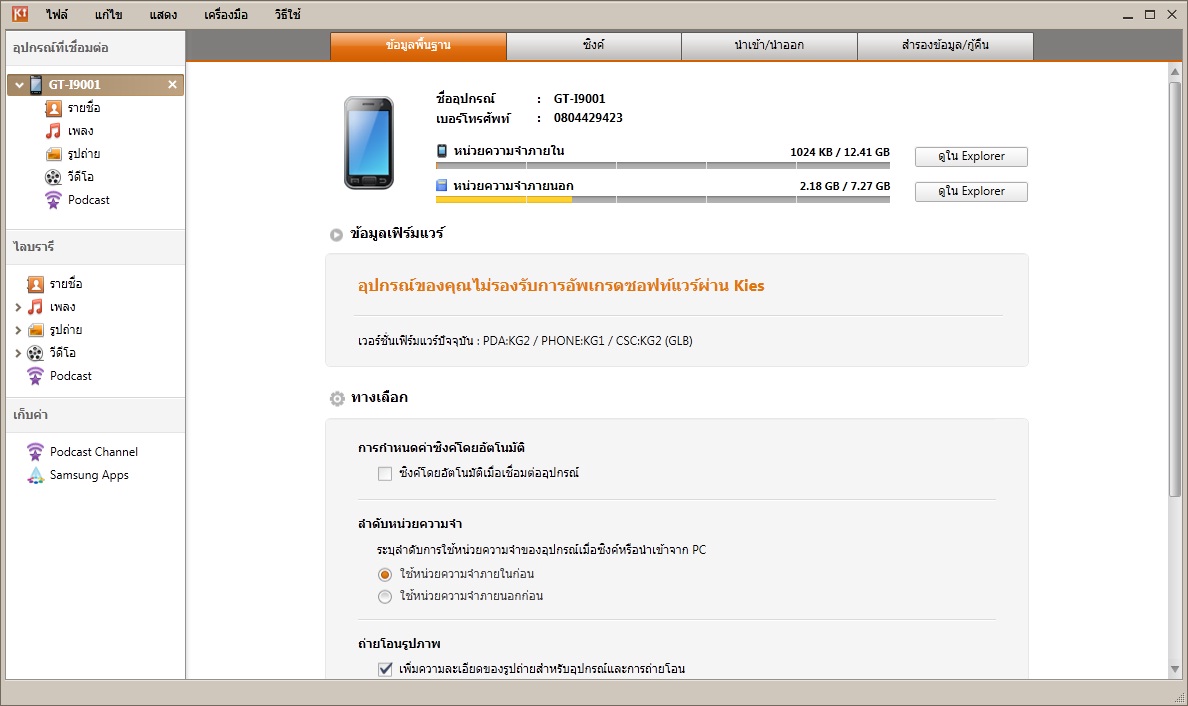Select Podcast Channel label in sidebar
1188x706 pixels.
coord(94,452)
